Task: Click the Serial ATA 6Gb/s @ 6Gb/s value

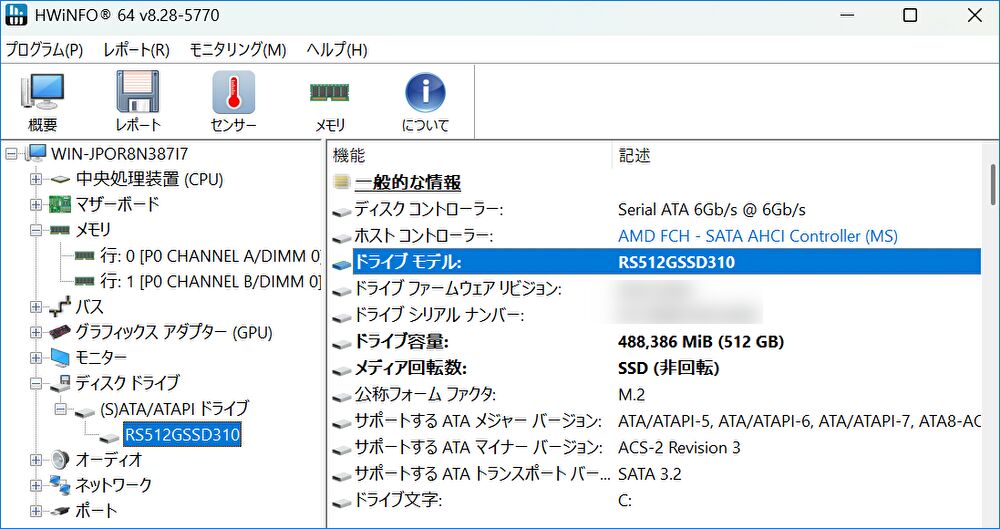Action: click(x=712, y=209)
